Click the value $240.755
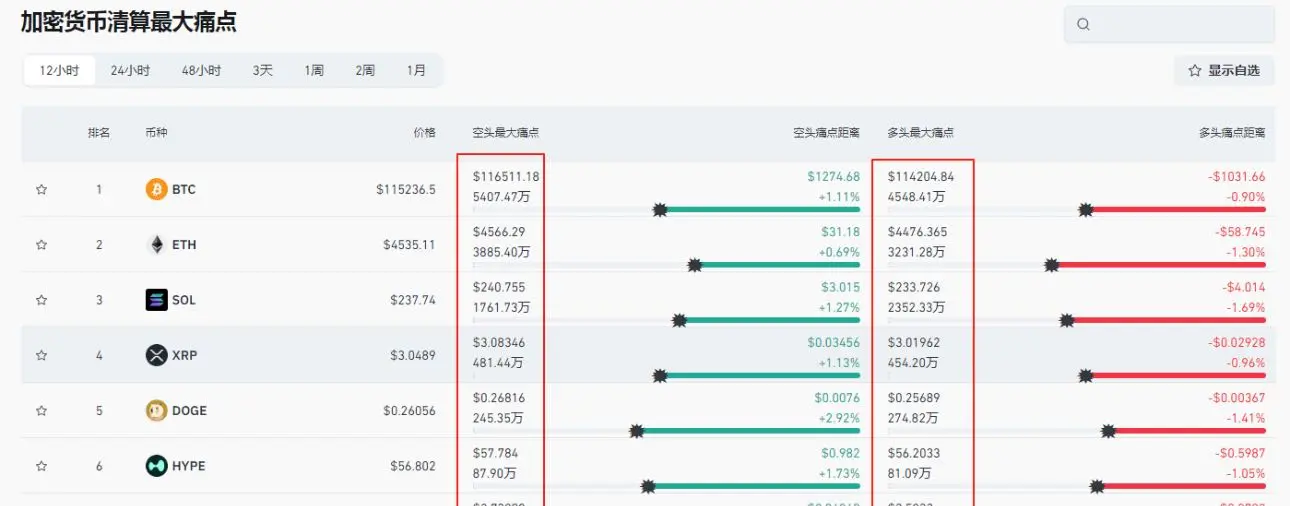The width and height of the screenshot is (1290, 506). [x=499, y=287]
